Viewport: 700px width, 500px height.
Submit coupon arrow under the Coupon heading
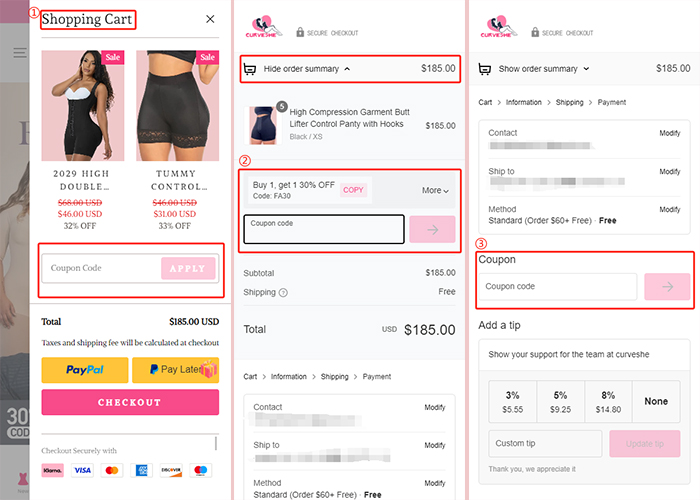point(667,287)
